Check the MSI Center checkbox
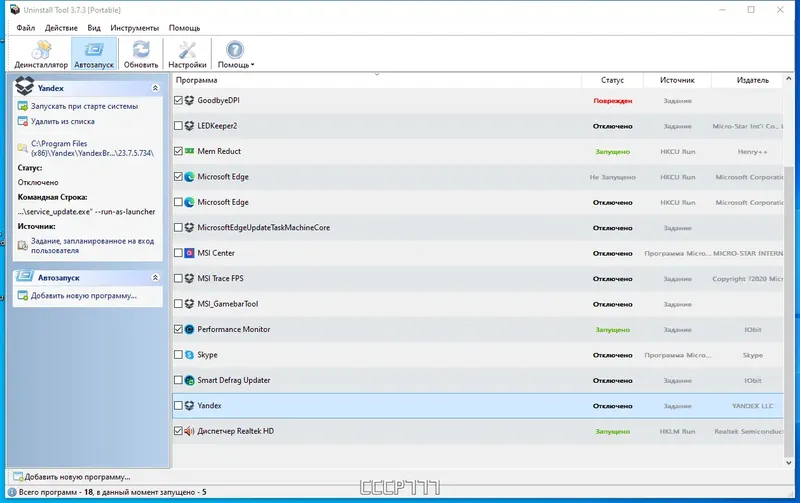 pyautogui.click(x=178, y=253)
